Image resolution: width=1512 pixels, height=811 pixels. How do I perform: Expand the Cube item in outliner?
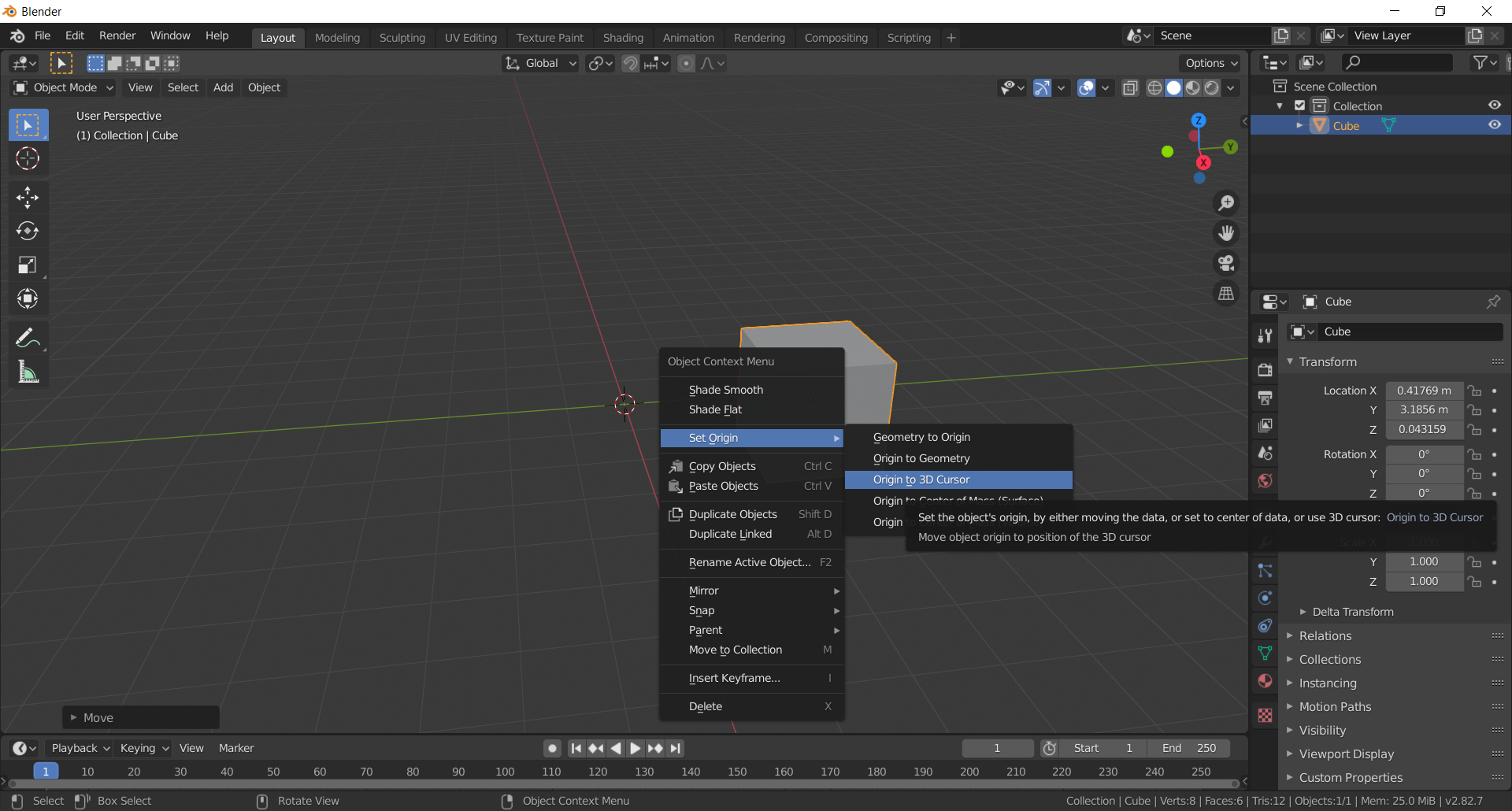[x=1299, y=125]
